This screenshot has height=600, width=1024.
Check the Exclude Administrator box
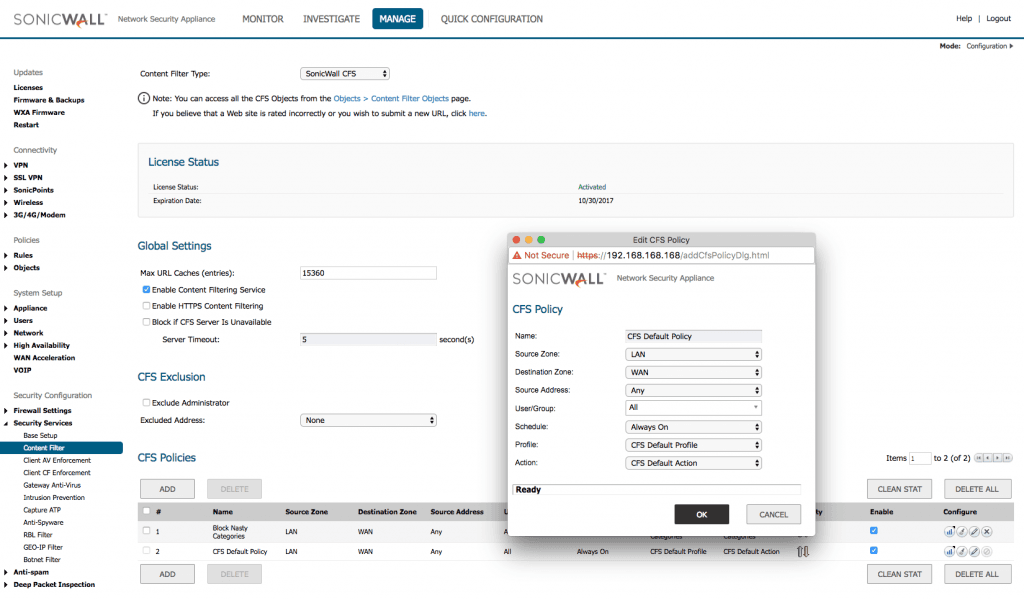click(x=146, y=403)
